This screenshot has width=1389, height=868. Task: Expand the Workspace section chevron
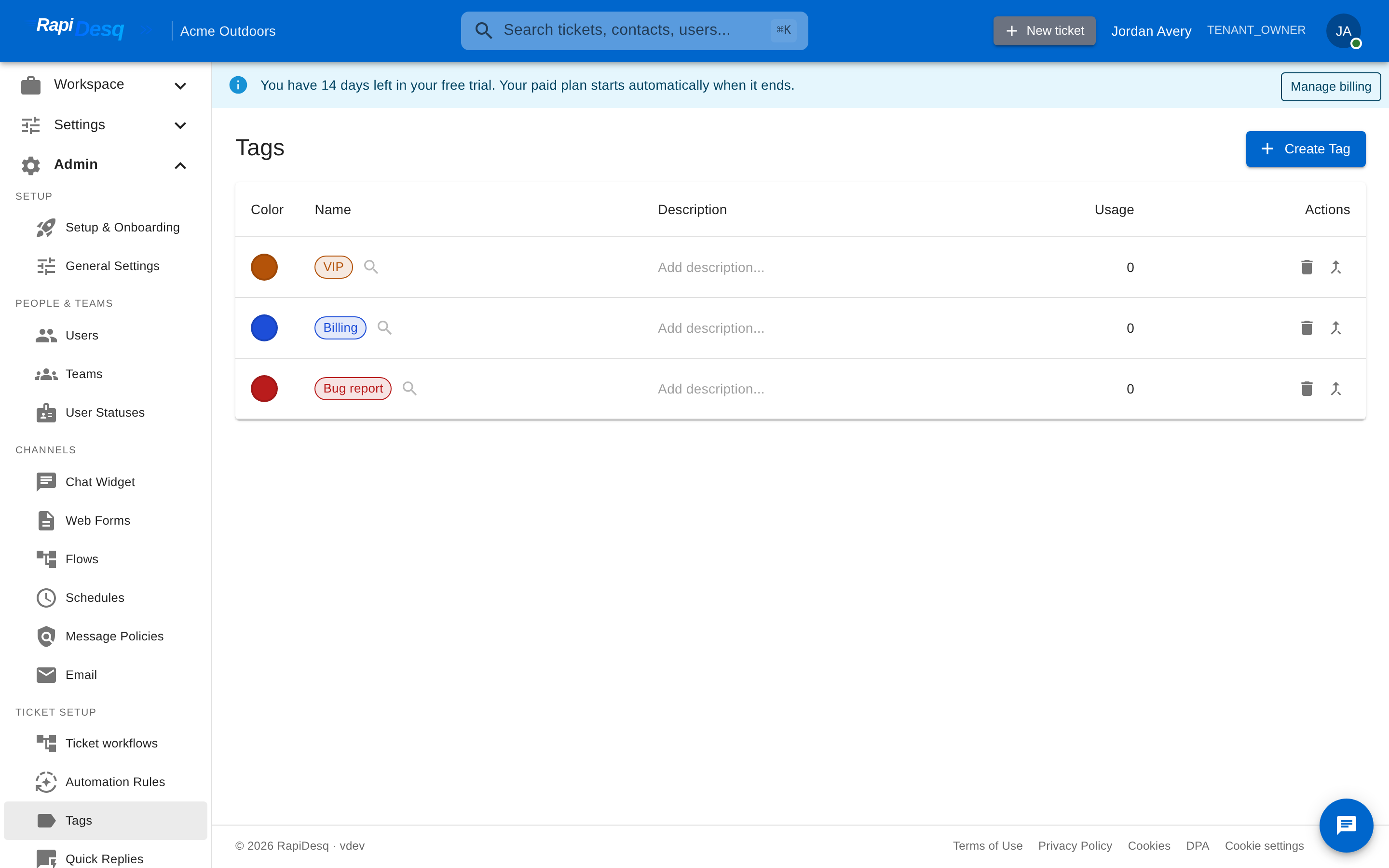(180, 85)
